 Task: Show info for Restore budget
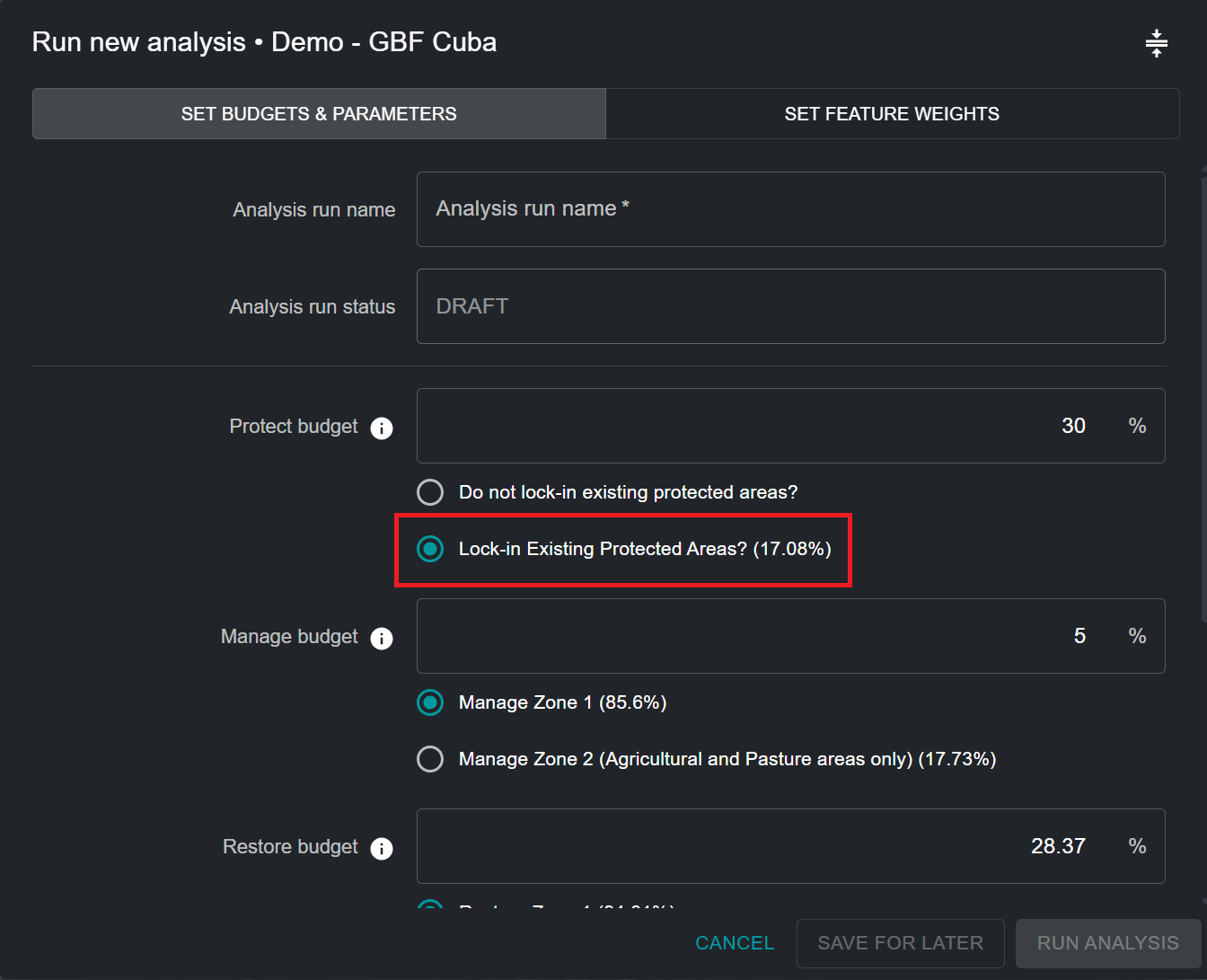[x=382, y=849]
